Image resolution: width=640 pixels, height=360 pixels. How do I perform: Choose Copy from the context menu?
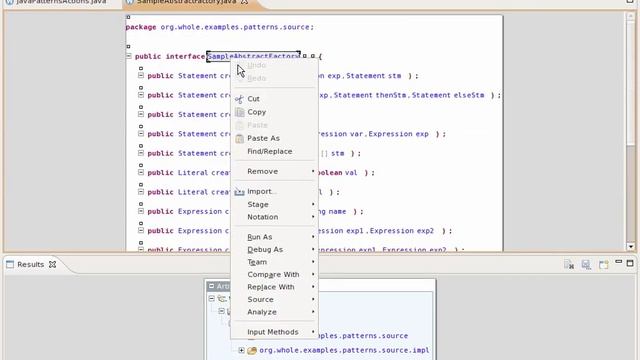coord(274,112)
